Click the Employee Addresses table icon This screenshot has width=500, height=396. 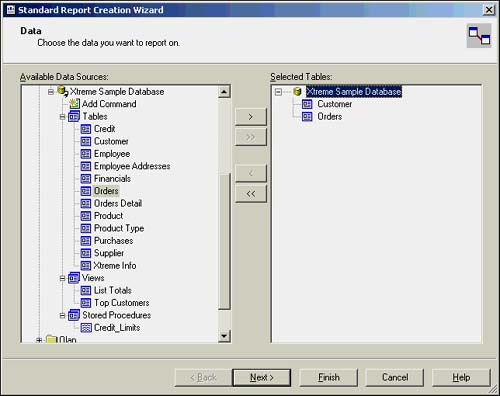pyautogui.click(x=86, y=166)
